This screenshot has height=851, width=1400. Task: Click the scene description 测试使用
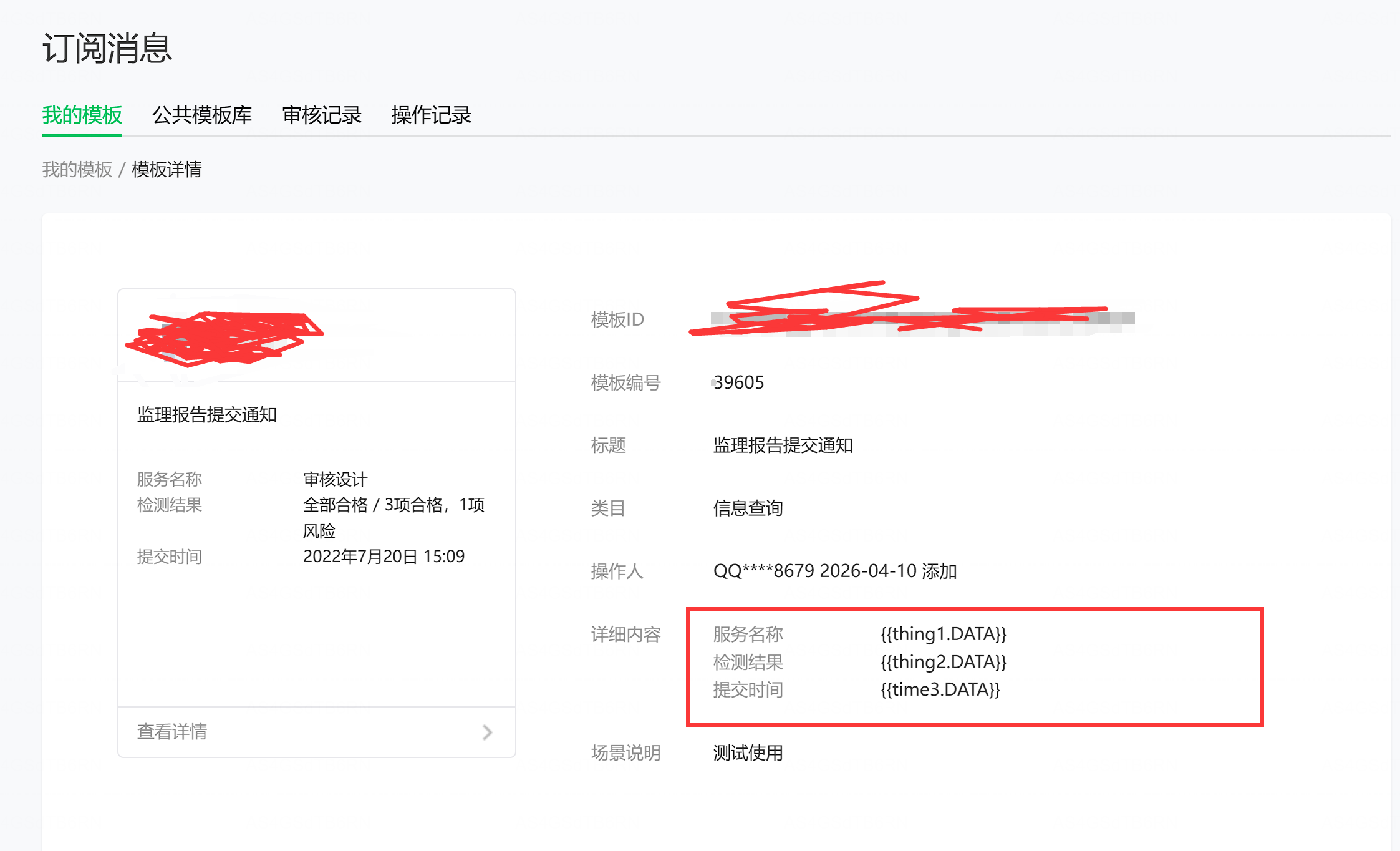tap(748, 753)
